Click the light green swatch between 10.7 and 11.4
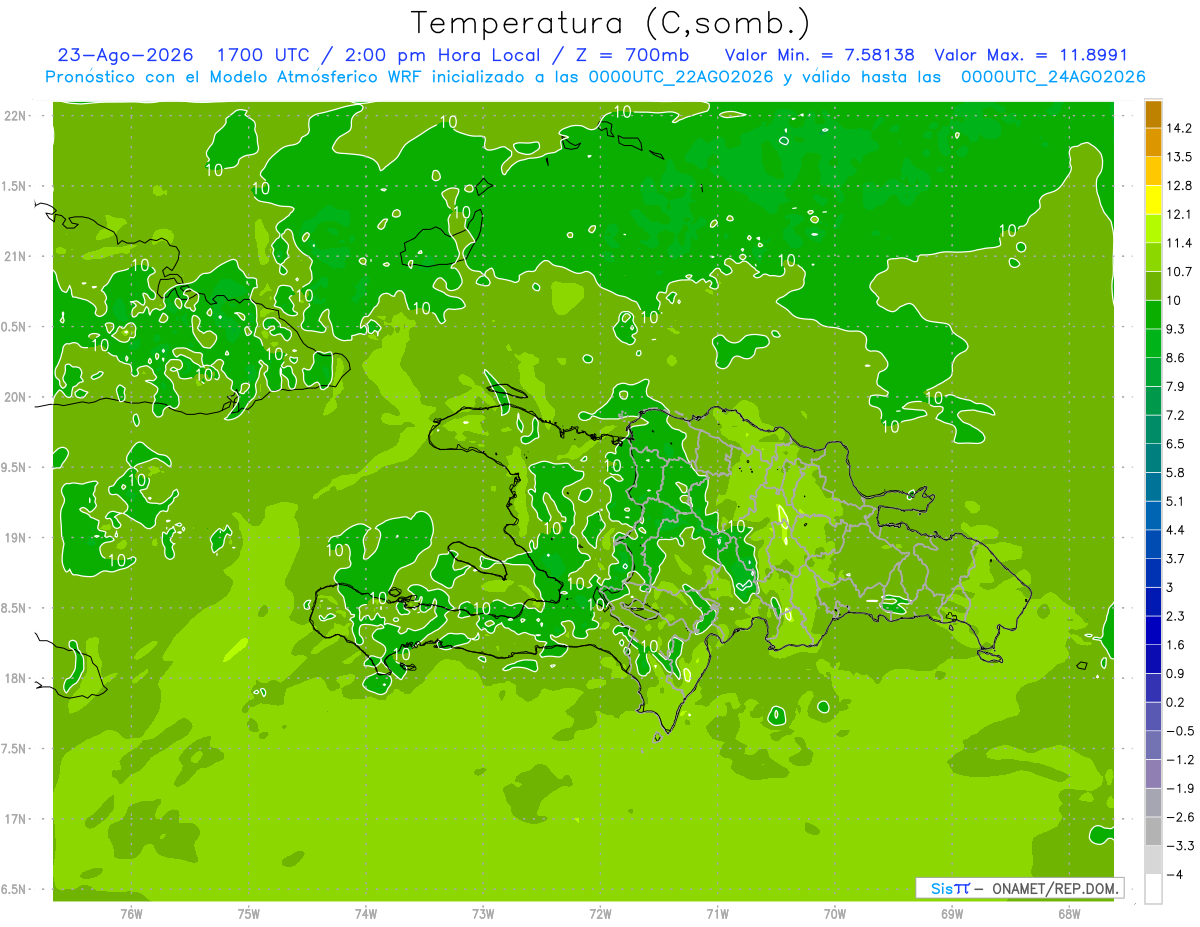1200x927 pixels. tap(1153, 257)
